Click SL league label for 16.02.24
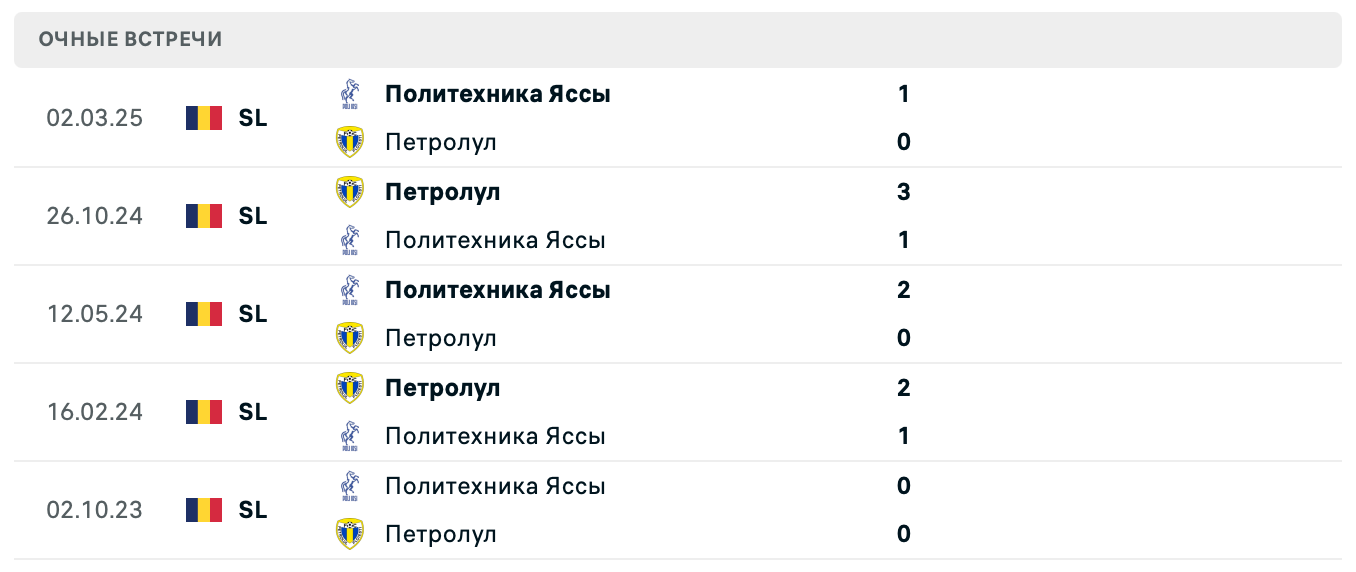The image size is (1356, 572). [x=253, y=412]
